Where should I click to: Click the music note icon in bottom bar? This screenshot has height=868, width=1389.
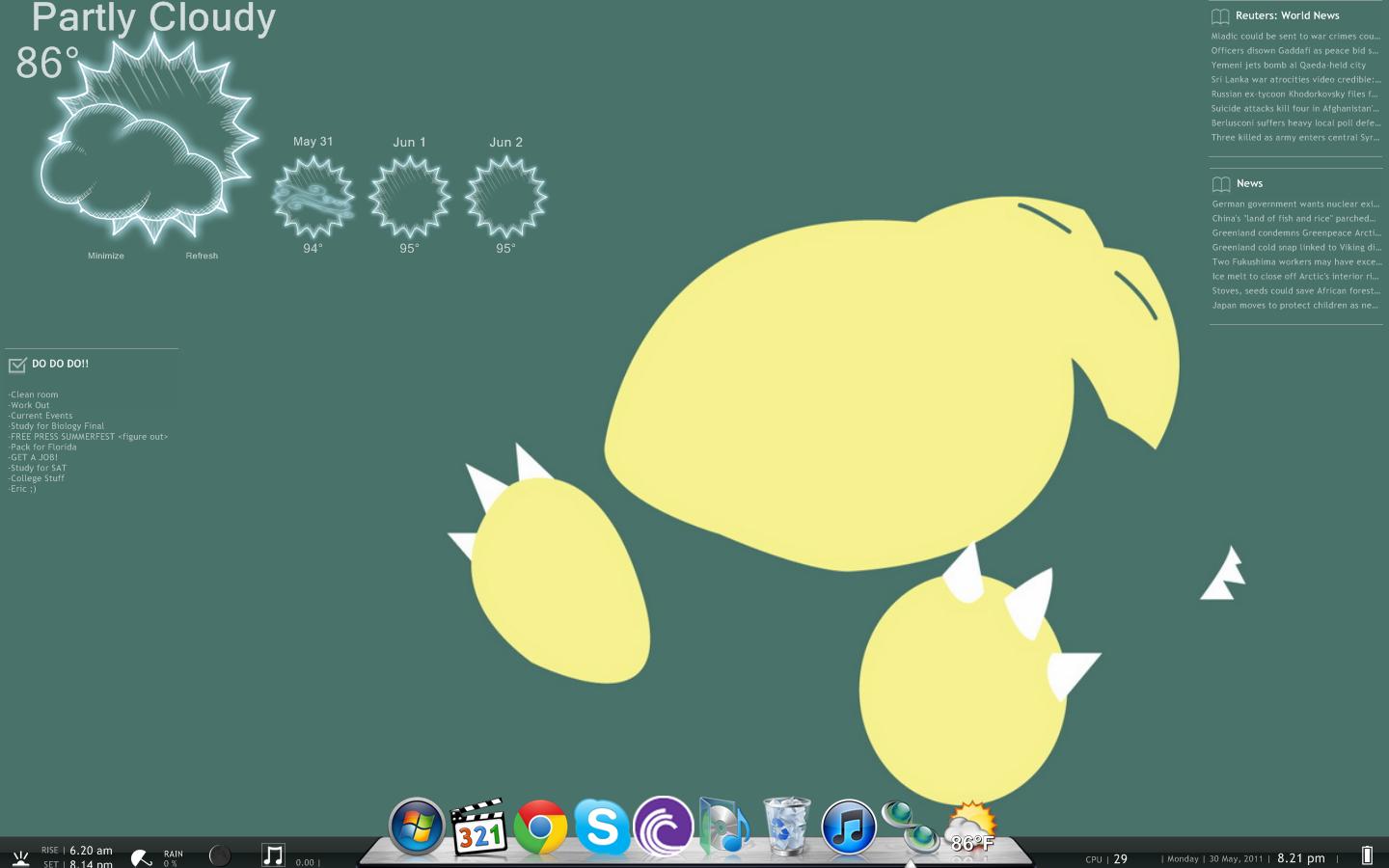click(x=273, y=855)
